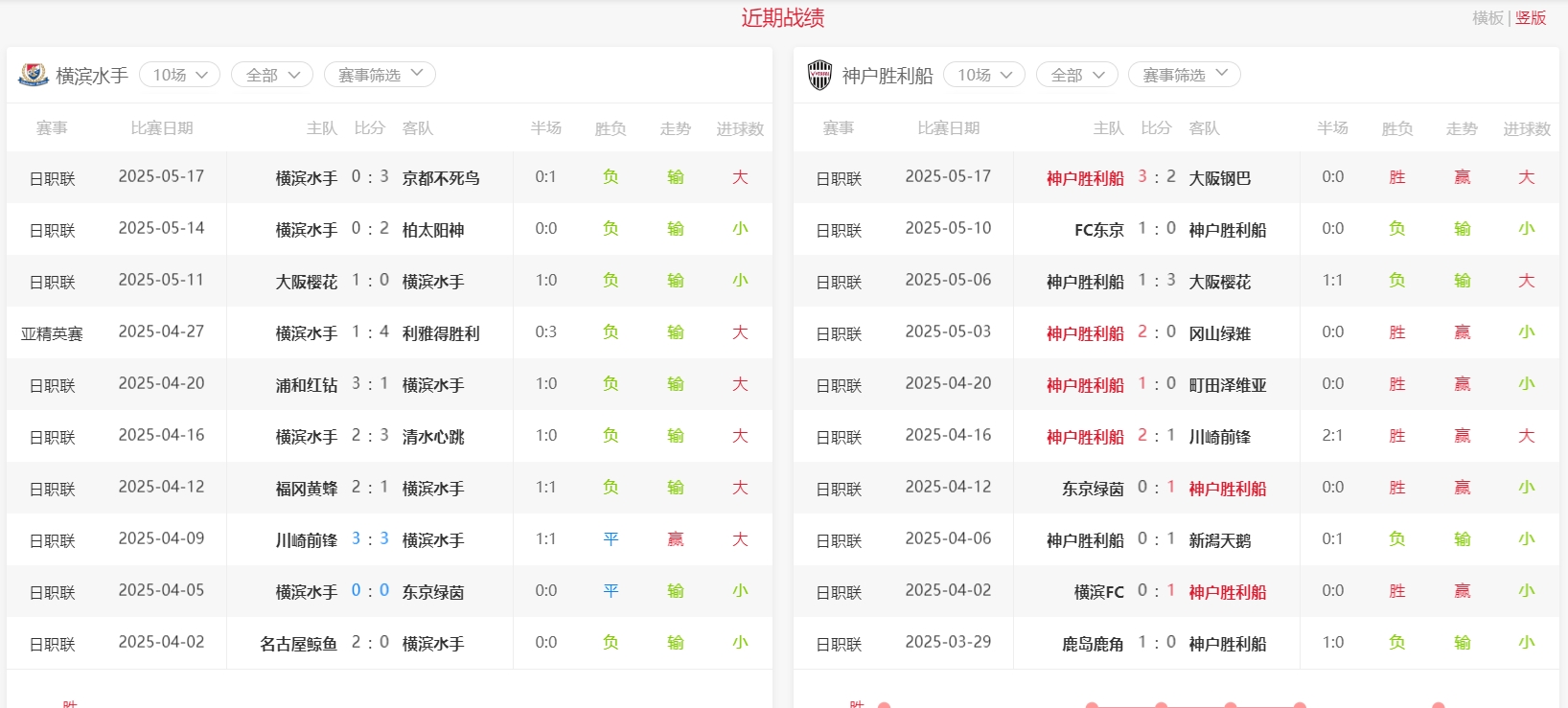This screenshot has width=1568, height=708.
Task: Open the 名古屋鲸鱼 home team link
Action: pyautogui.click(x=298, y=644)
